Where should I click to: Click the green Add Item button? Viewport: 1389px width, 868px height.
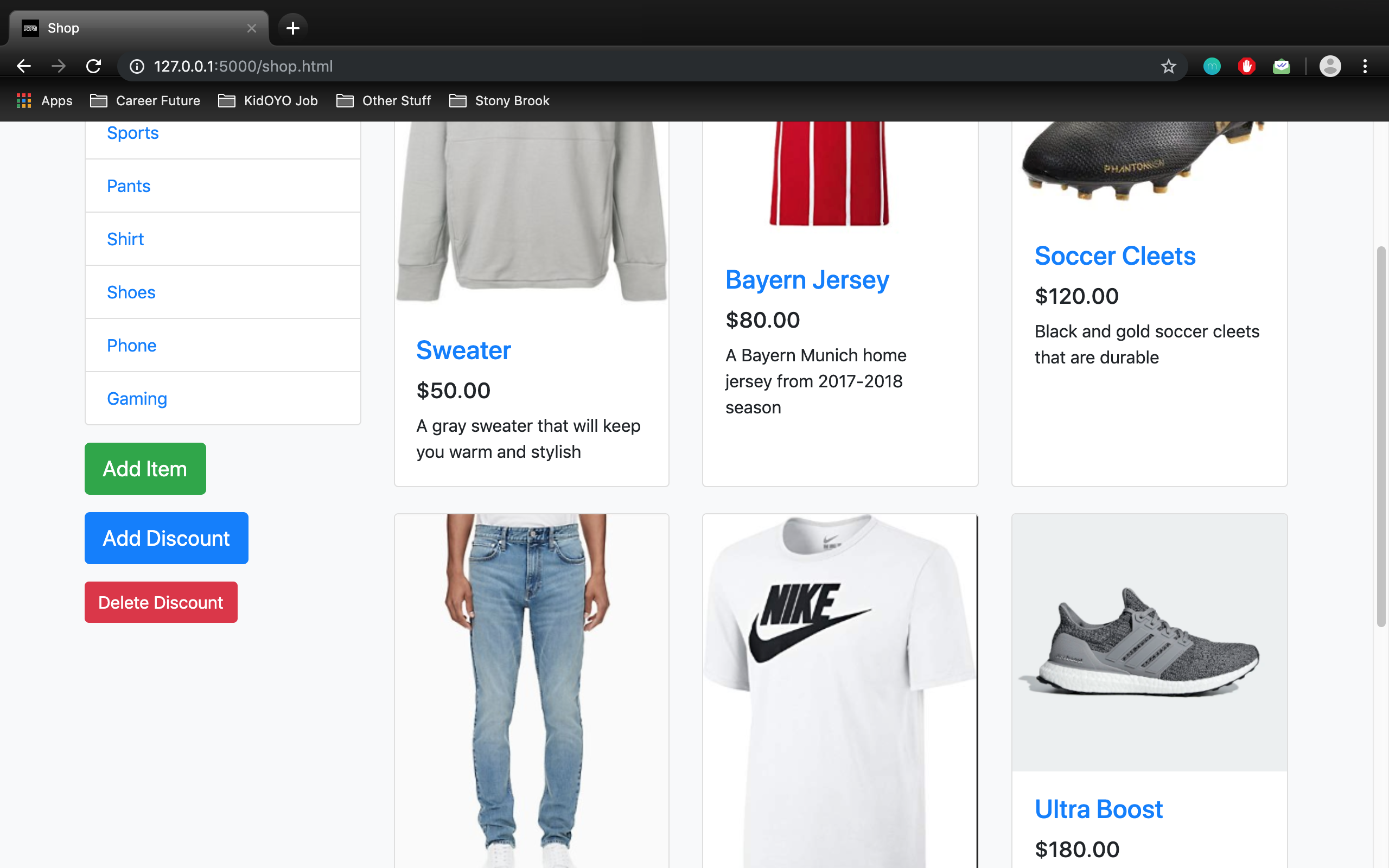coord(145,468)
